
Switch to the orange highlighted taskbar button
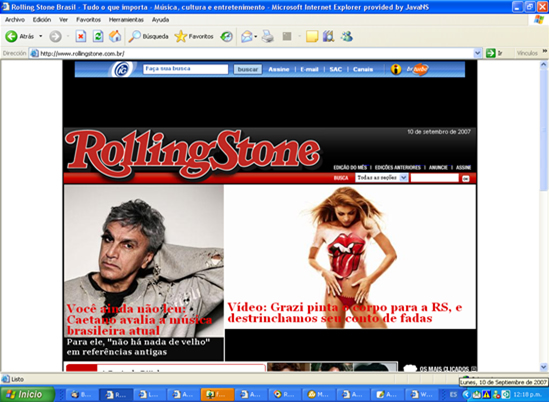pos(217,395)
